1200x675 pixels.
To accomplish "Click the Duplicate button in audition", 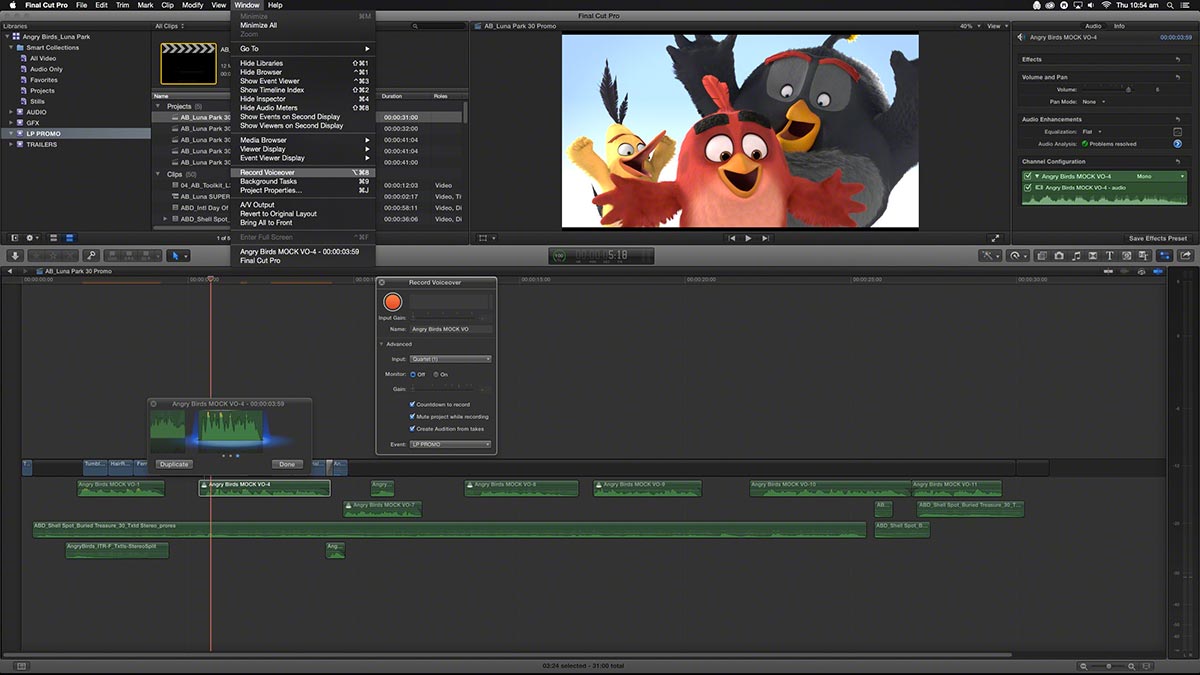I will click(x=174, y=464).
